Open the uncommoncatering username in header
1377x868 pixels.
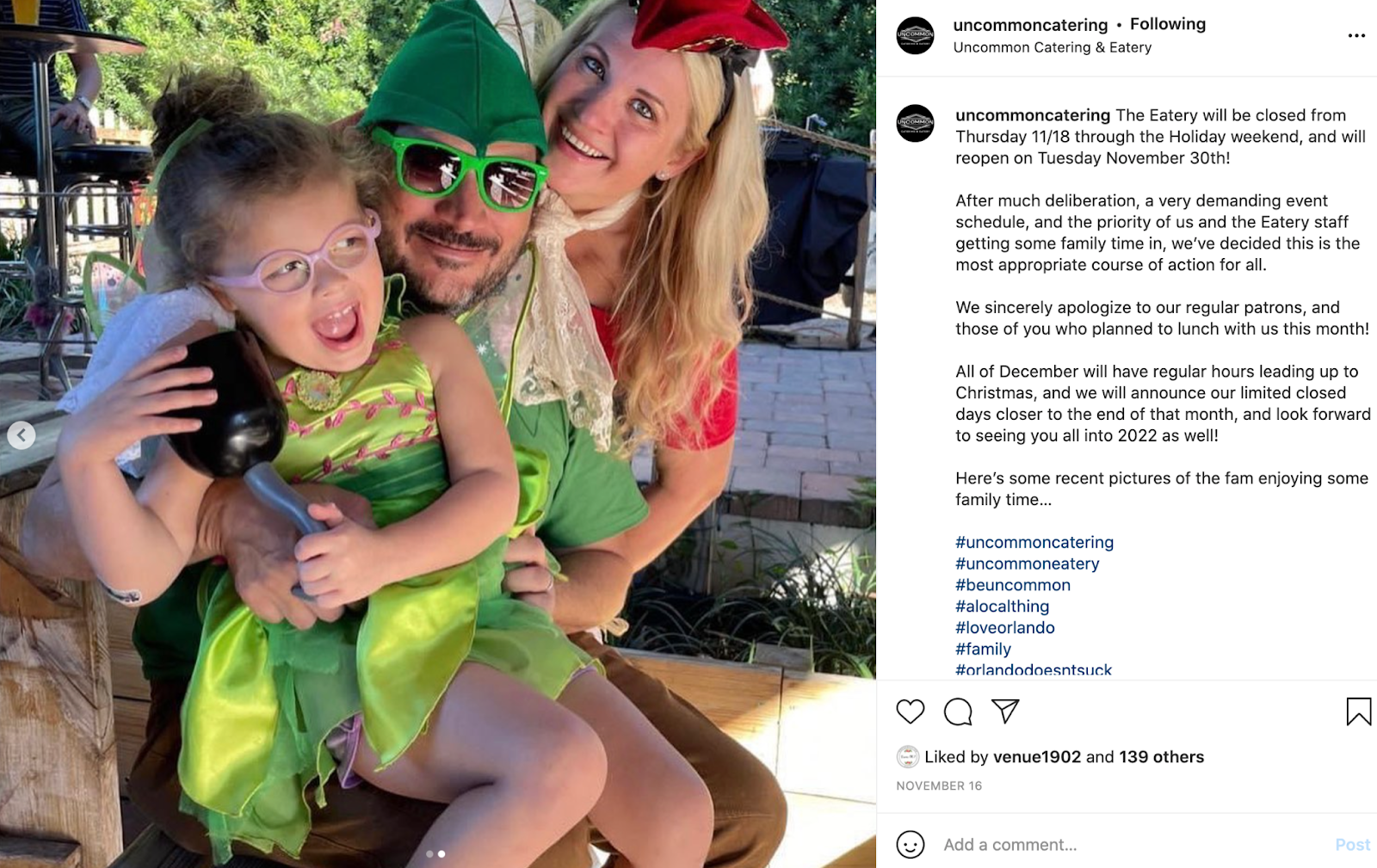1030,25
